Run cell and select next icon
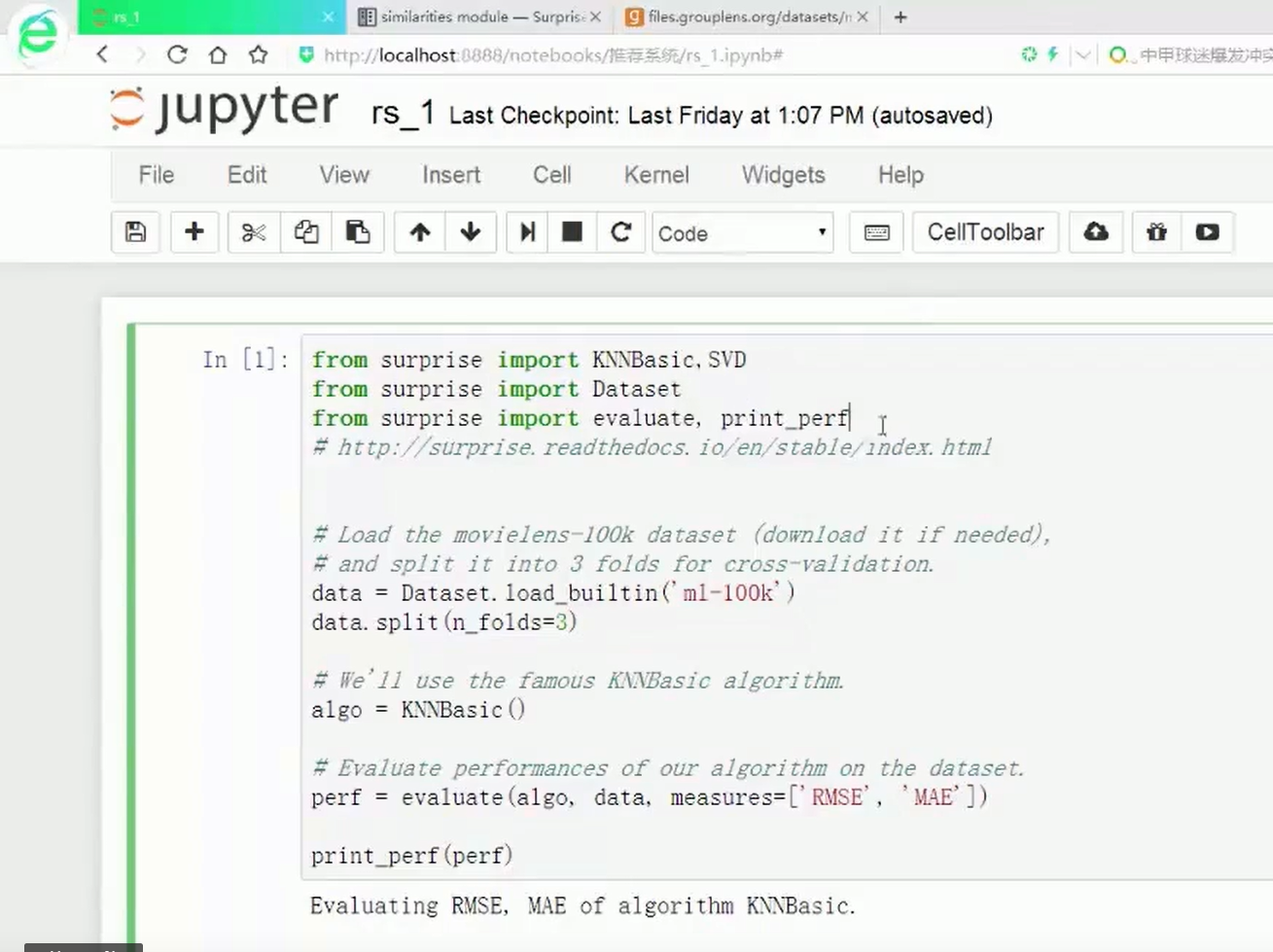The height and width of the screenshot is (952, 1273). (527, 232)
